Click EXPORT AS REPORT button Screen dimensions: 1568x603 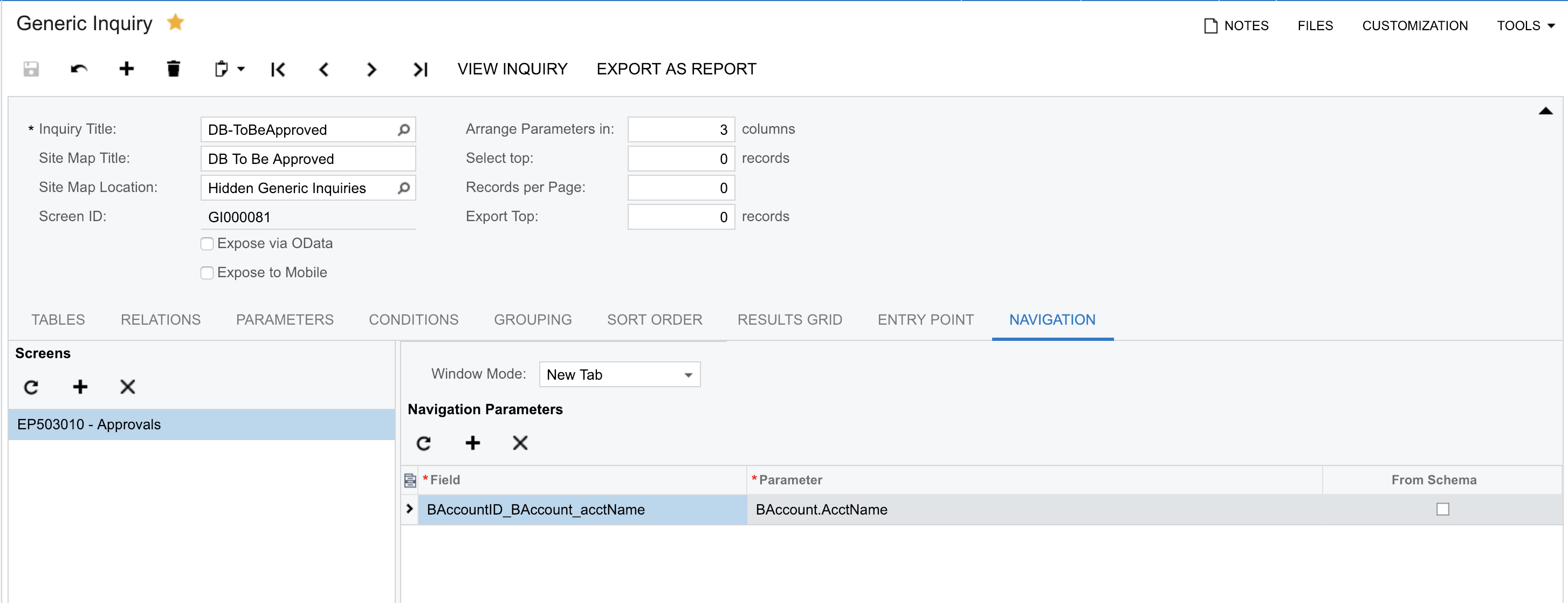pyautogui.click(x=676, y=69)
